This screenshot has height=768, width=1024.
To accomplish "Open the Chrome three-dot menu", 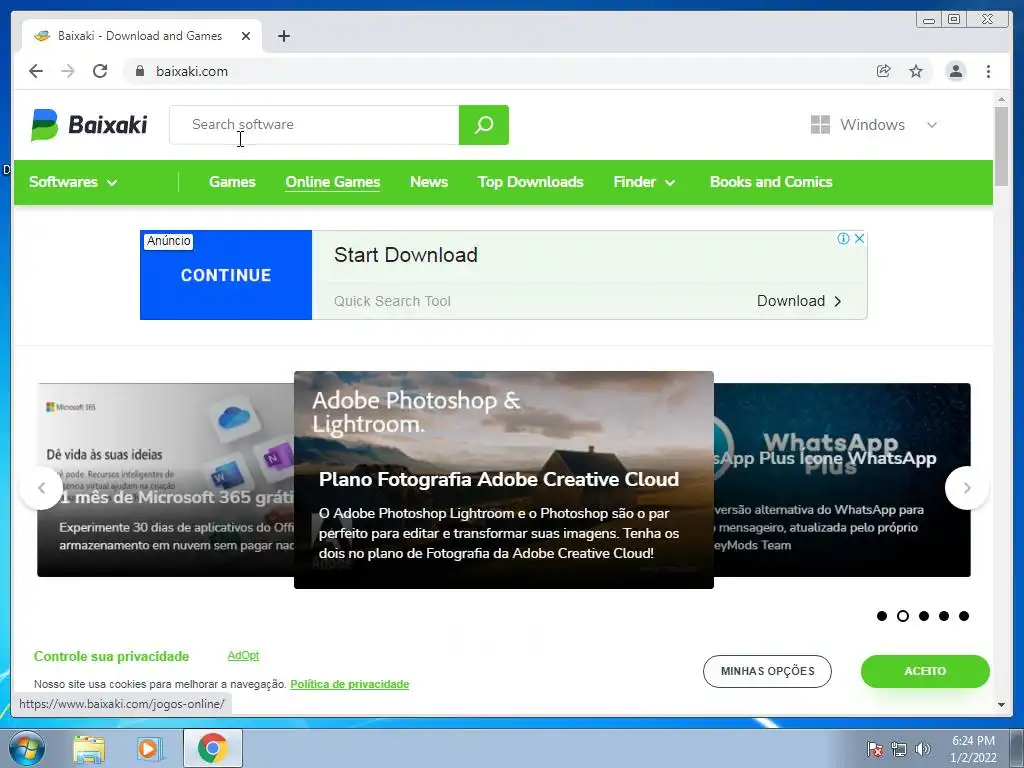I will [x=988, y=71].
